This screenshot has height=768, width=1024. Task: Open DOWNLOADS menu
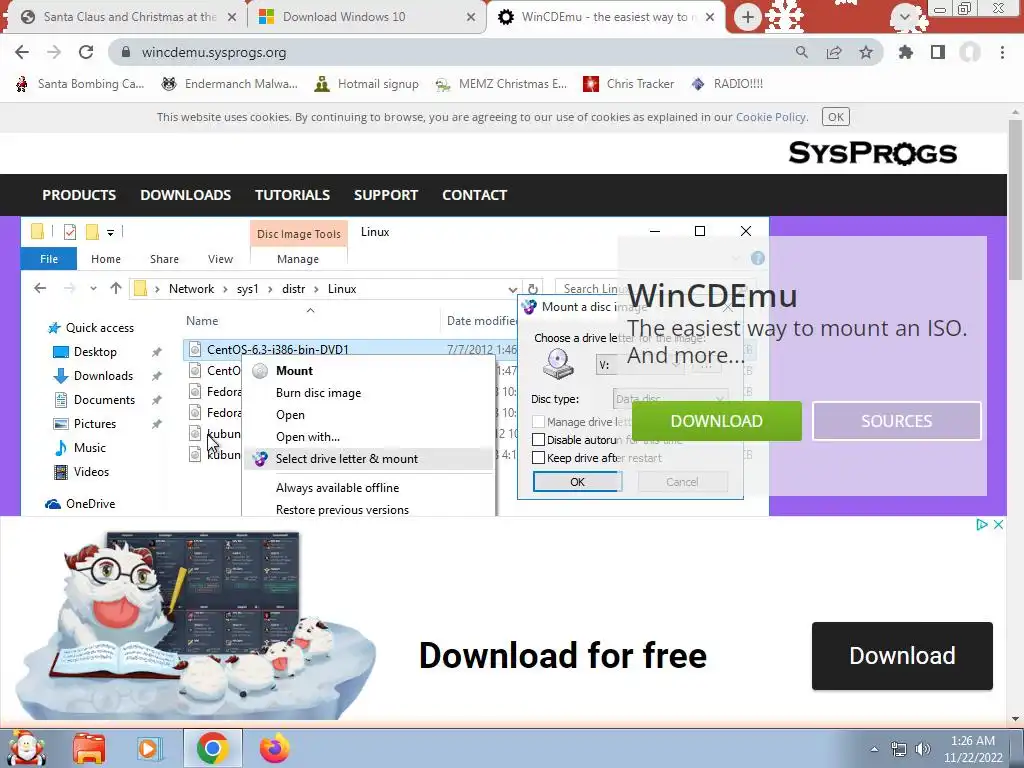coord(185,195)
